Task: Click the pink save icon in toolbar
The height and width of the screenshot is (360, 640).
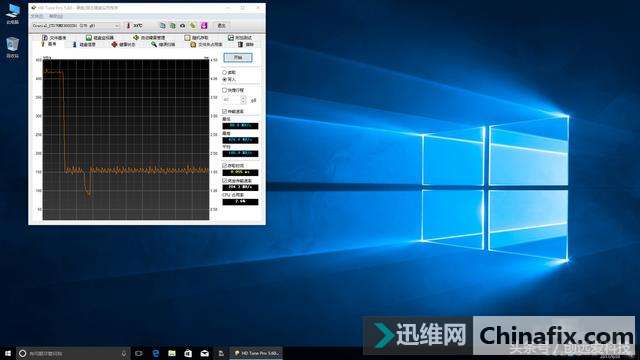Action: [204, 25]
